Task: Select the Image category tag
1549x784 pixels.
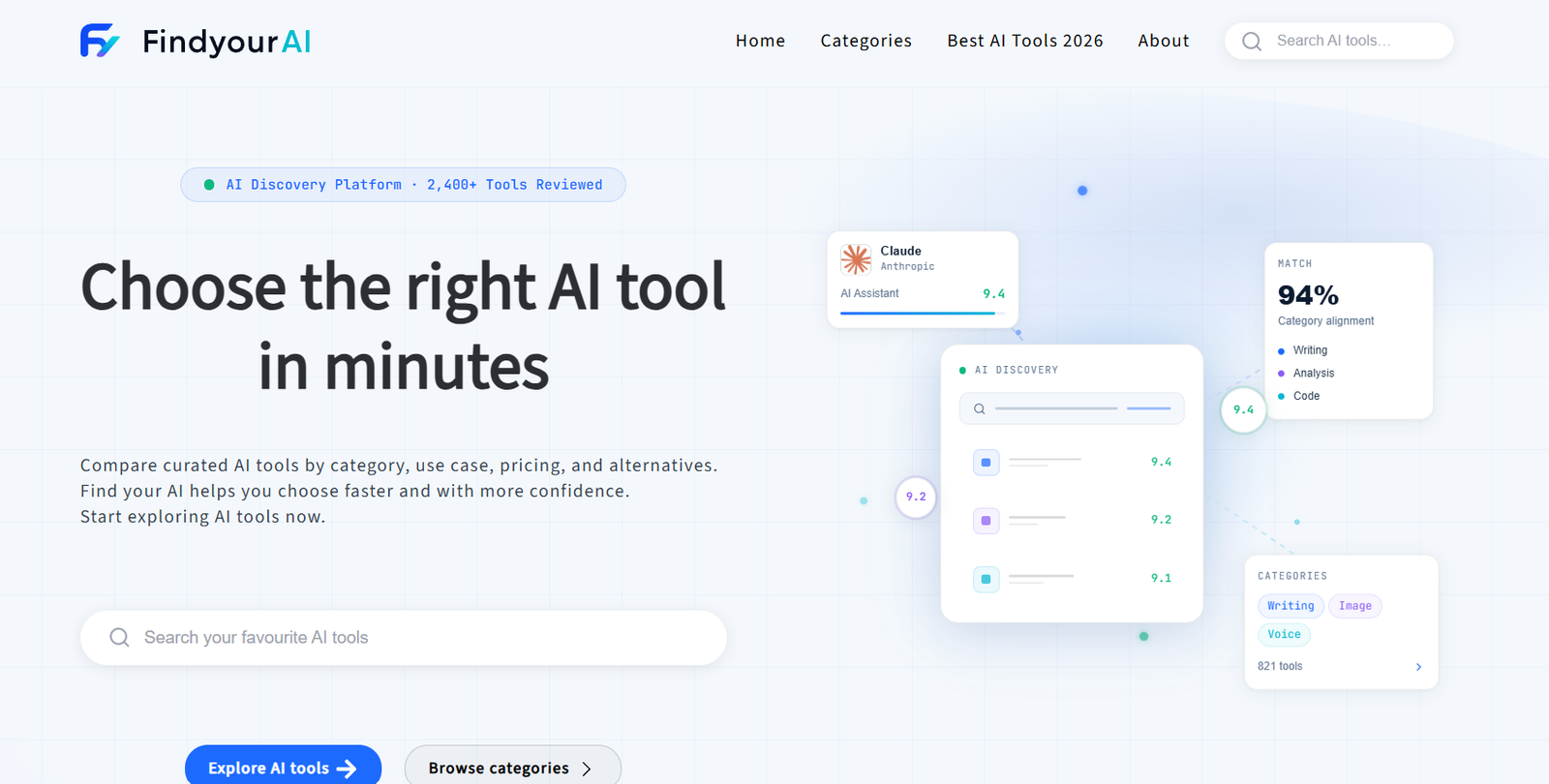Action: point(1354,606)
